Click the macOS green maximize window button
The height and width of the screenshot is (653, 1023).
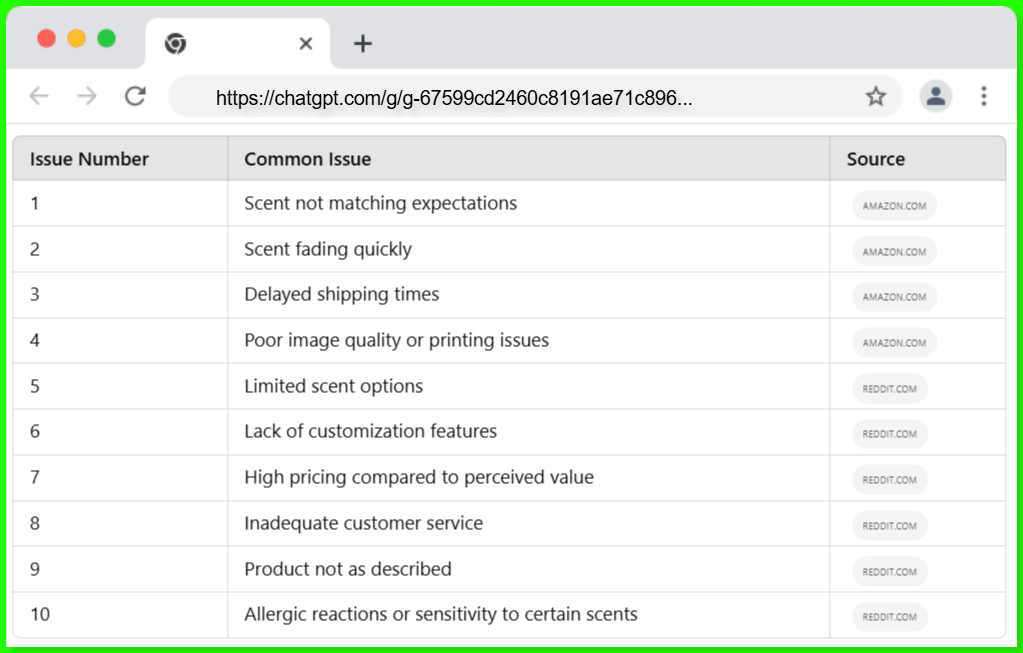(x=106, y=39)
